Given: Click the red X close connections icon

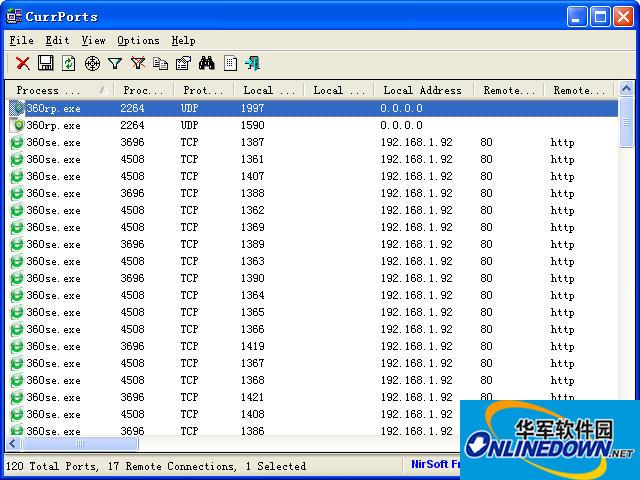Looking at the screenshot, I should point(22,63).
